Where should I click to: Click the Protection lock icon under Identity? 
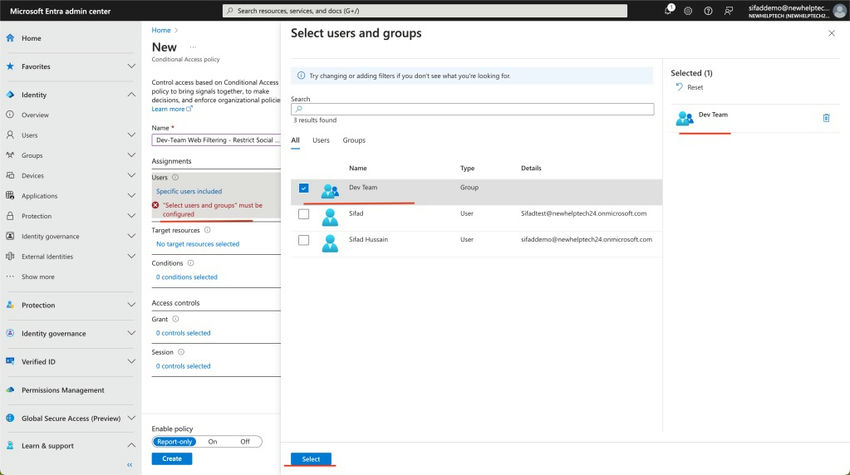tap(10, 216)
